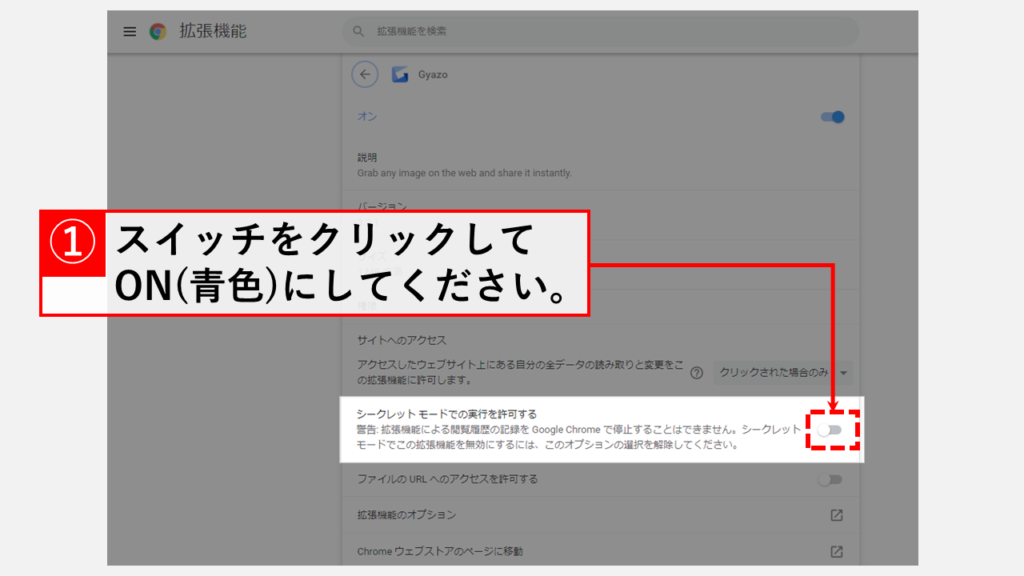Enable the シークレット モード permission switch
Screen dimensions: 1024x576
831,429
